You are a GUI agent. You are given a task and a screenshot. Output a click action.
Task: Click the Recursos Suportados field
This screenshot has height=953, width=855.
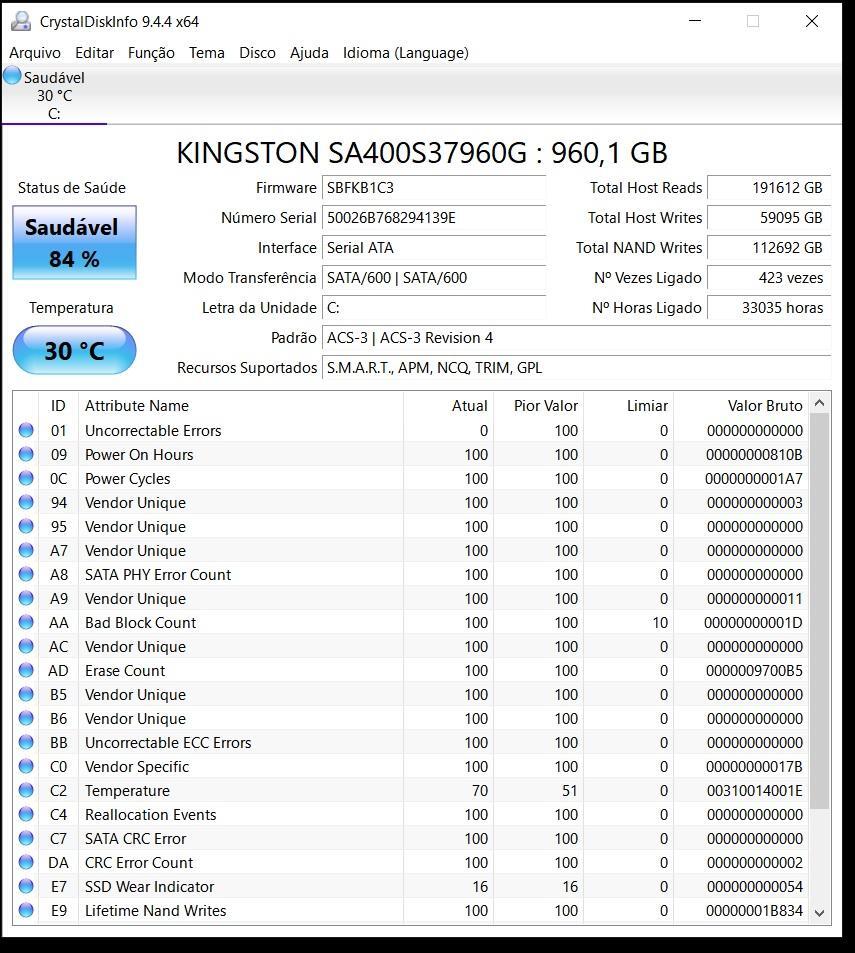click(576, 368)
